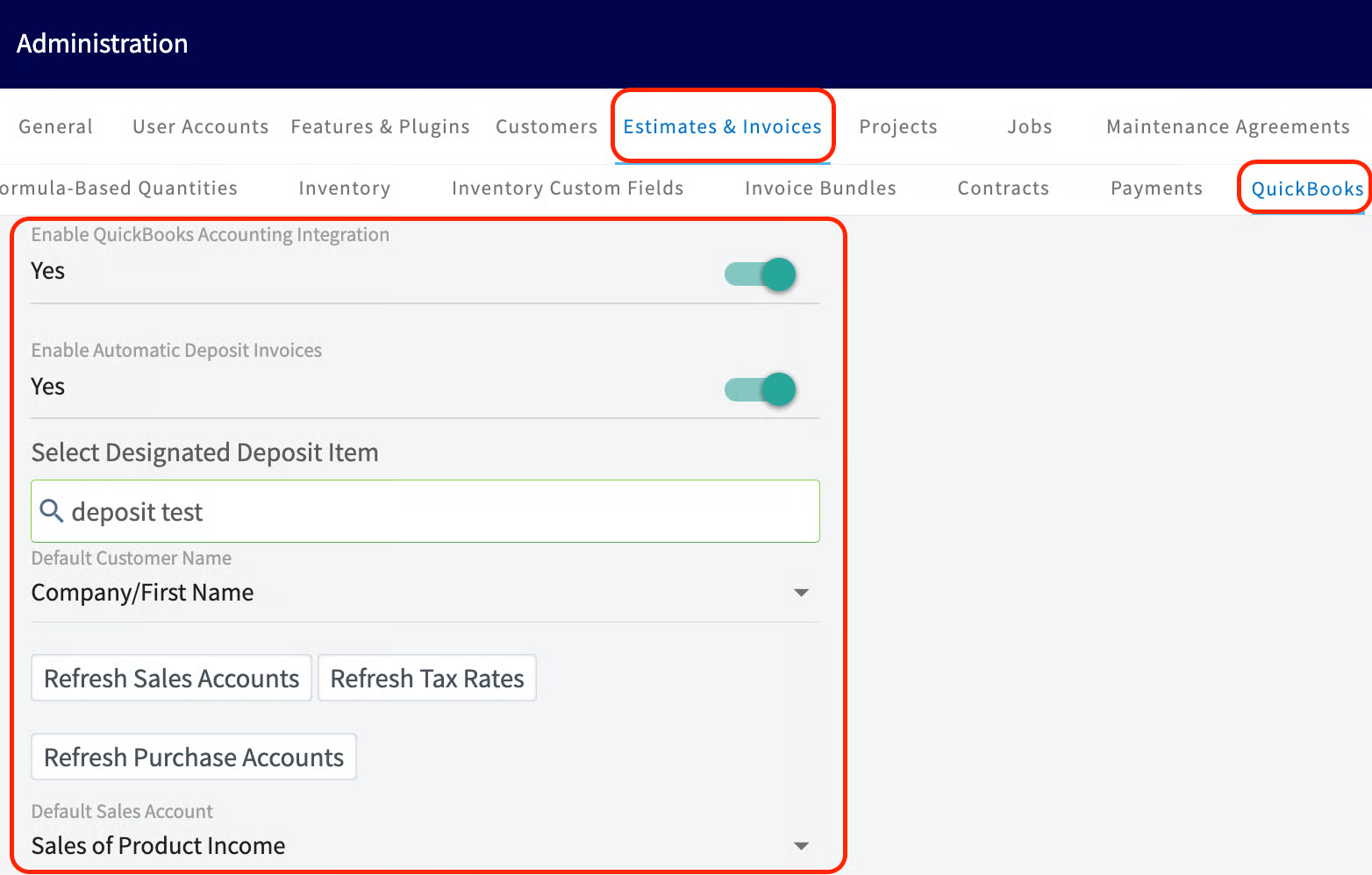Expand the Default Sales Account dropdown arrow
This screenshot has width=1372, height=875.
point(801,846)
